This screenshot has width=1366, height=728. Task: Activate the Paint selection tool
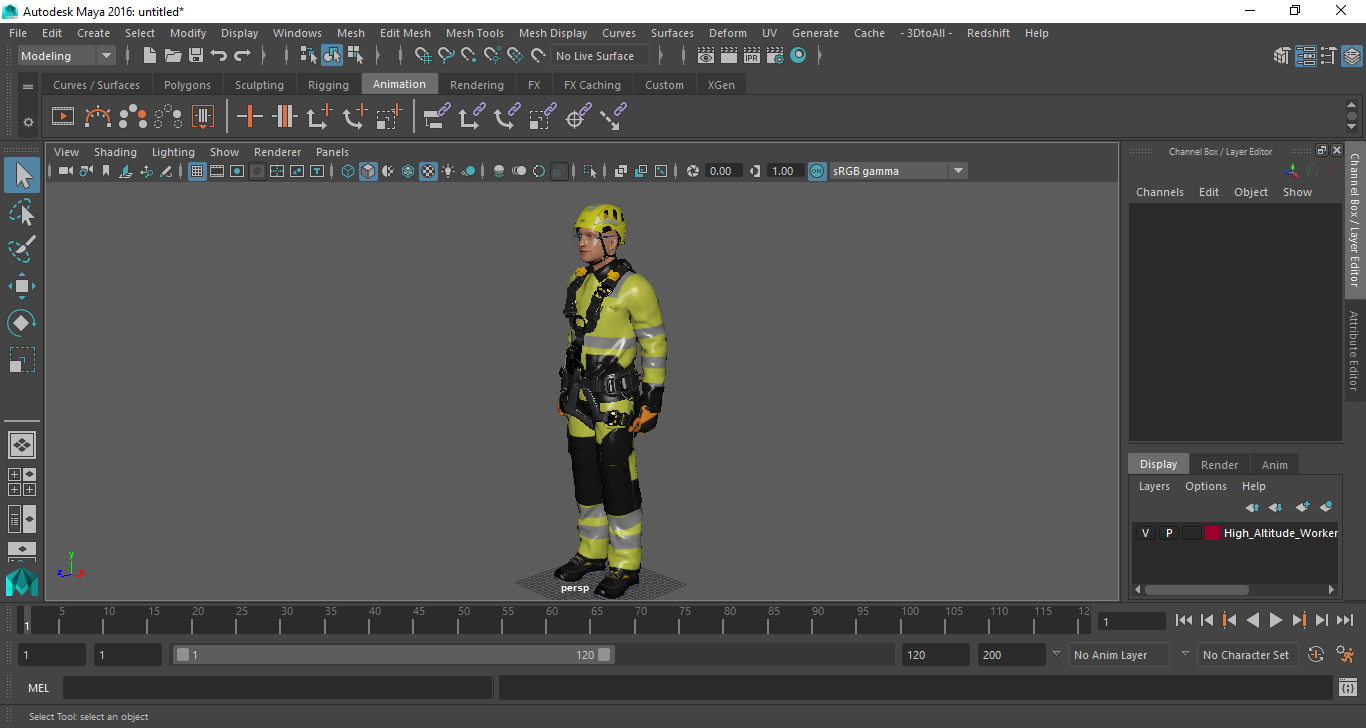click(22, 249)
